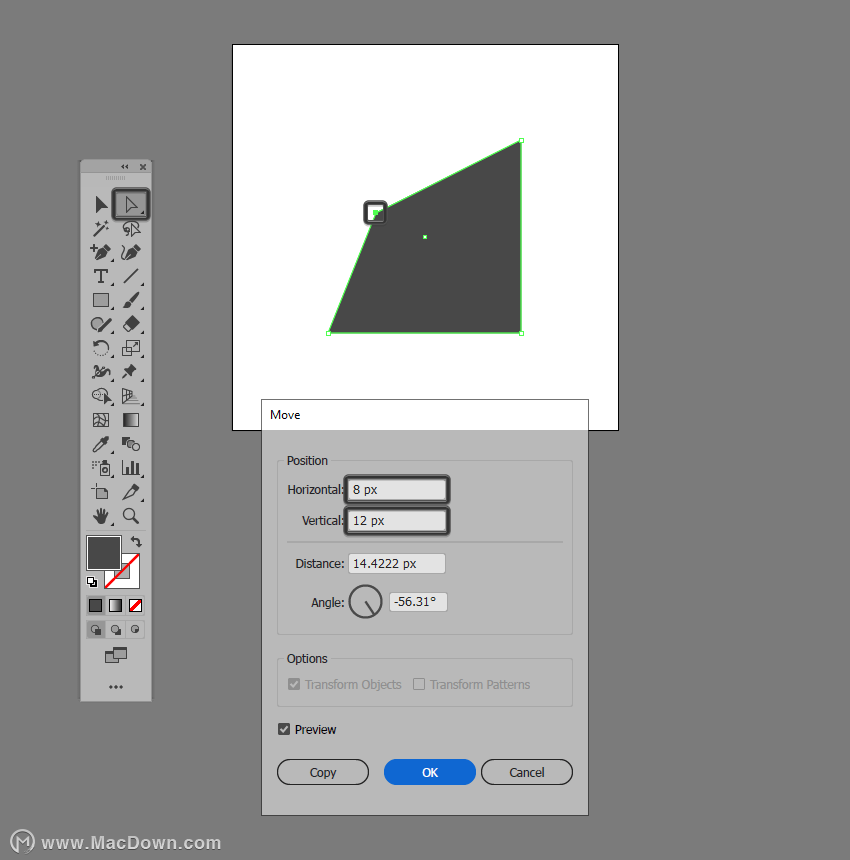
Task: Select the Slice tool
Action: tap(131, 492)
